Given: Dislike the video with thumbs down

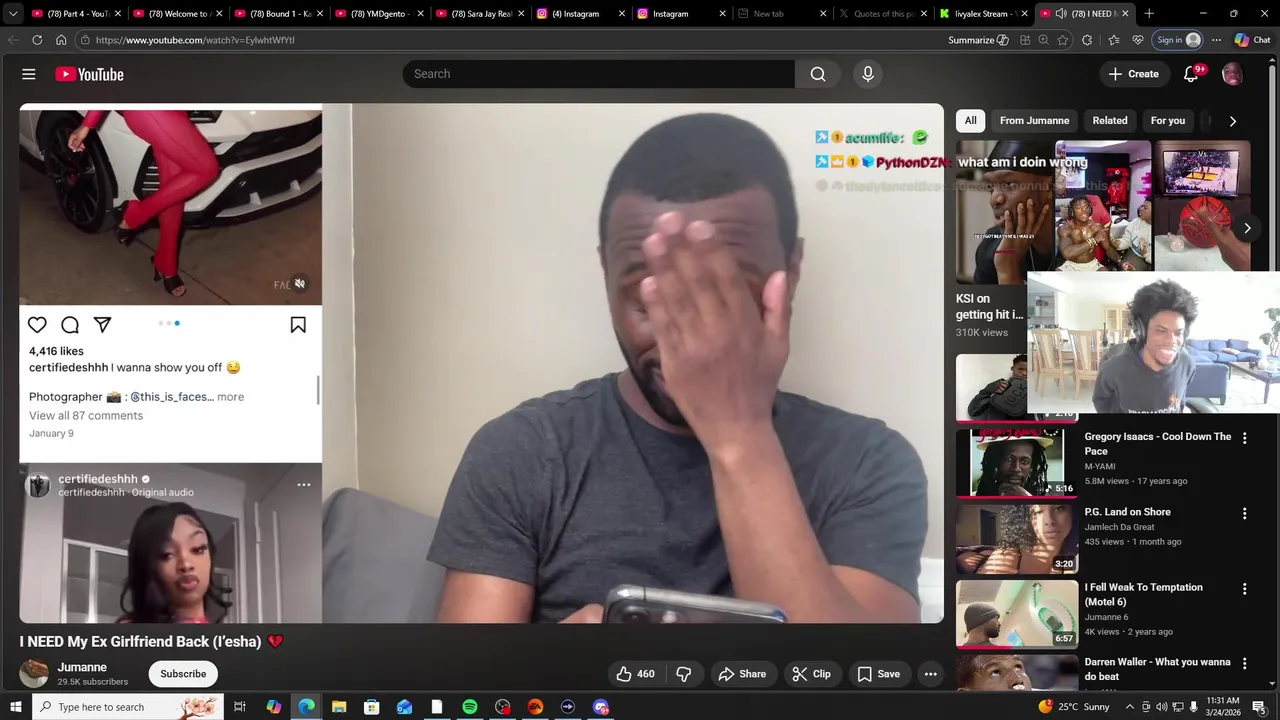Looking at the screenshot, I should coord(684,674).
